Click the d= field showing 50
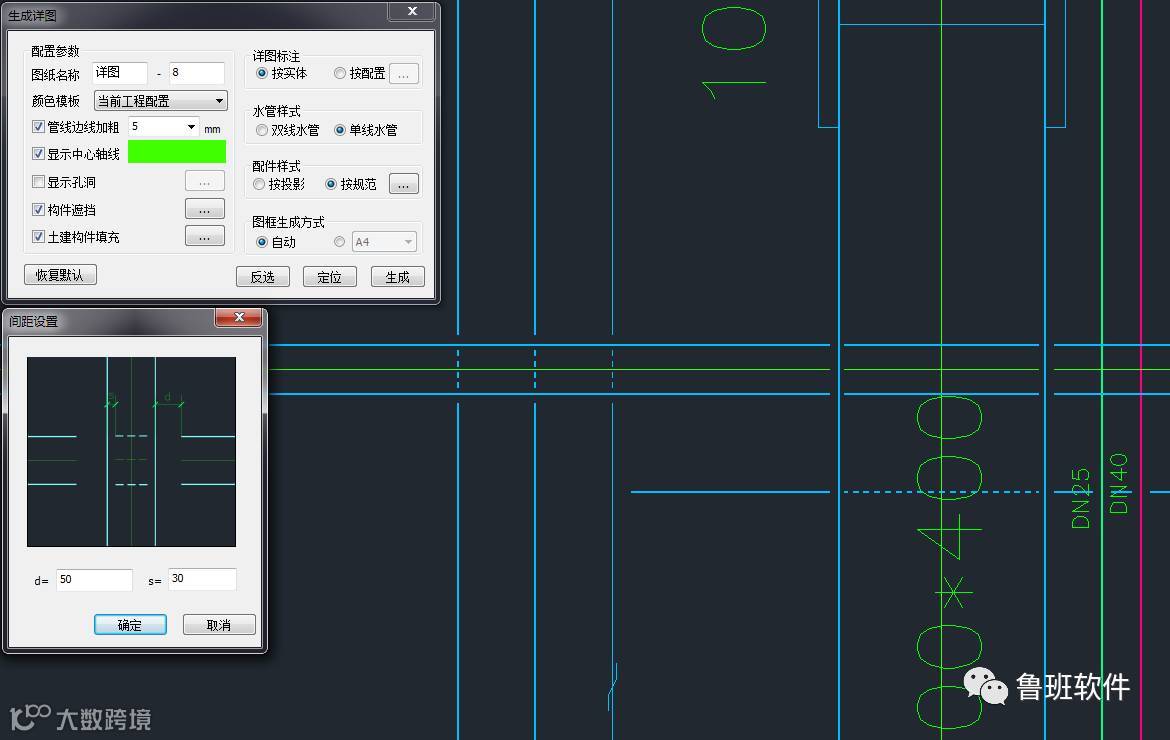Viewport: 1170px width, 740px height. point(94,580)
